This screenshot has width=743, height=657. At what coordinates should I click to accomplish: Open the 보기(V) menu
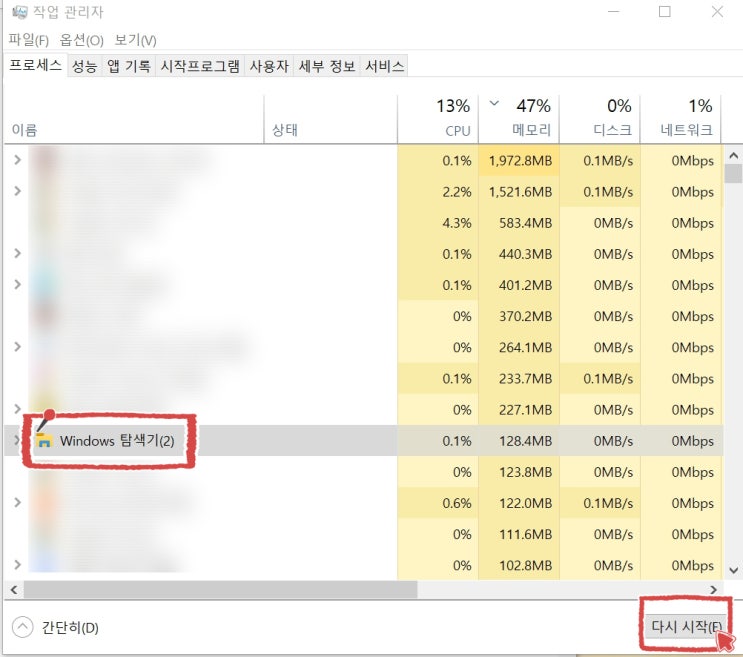point(136,40)
